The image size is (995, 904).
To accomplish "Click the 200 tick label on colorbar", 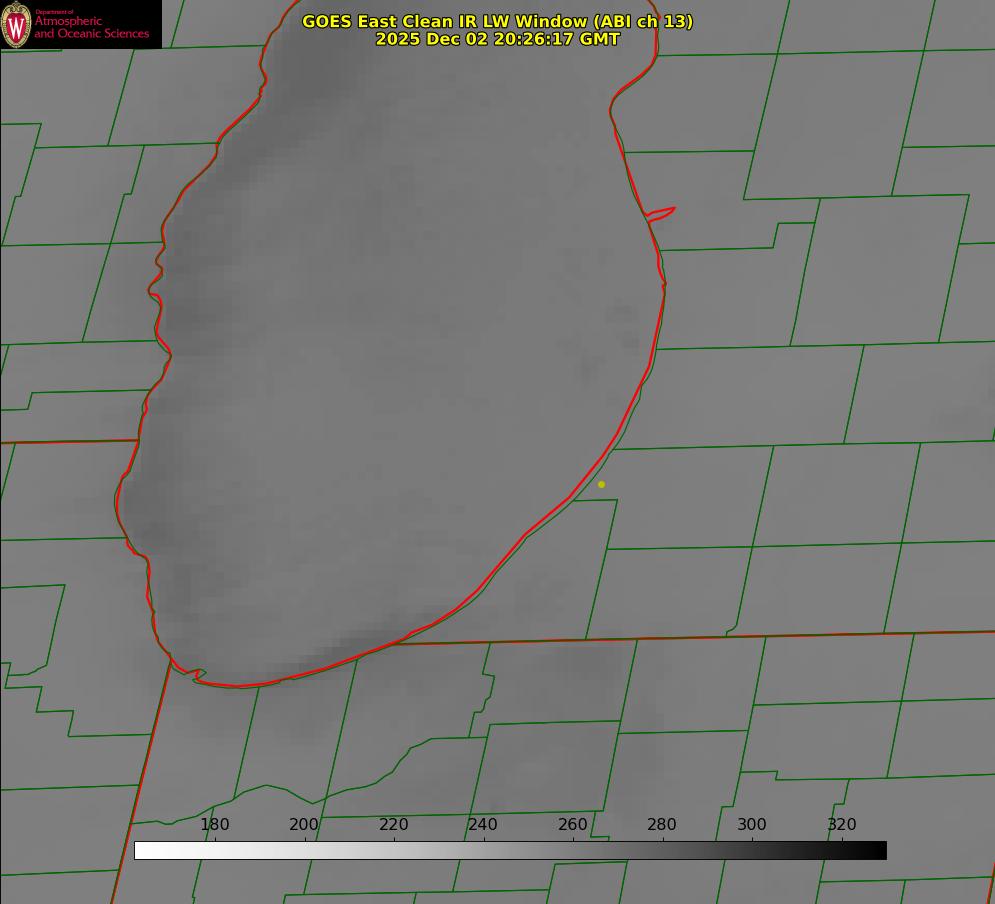I will click(x=304, y=824).
